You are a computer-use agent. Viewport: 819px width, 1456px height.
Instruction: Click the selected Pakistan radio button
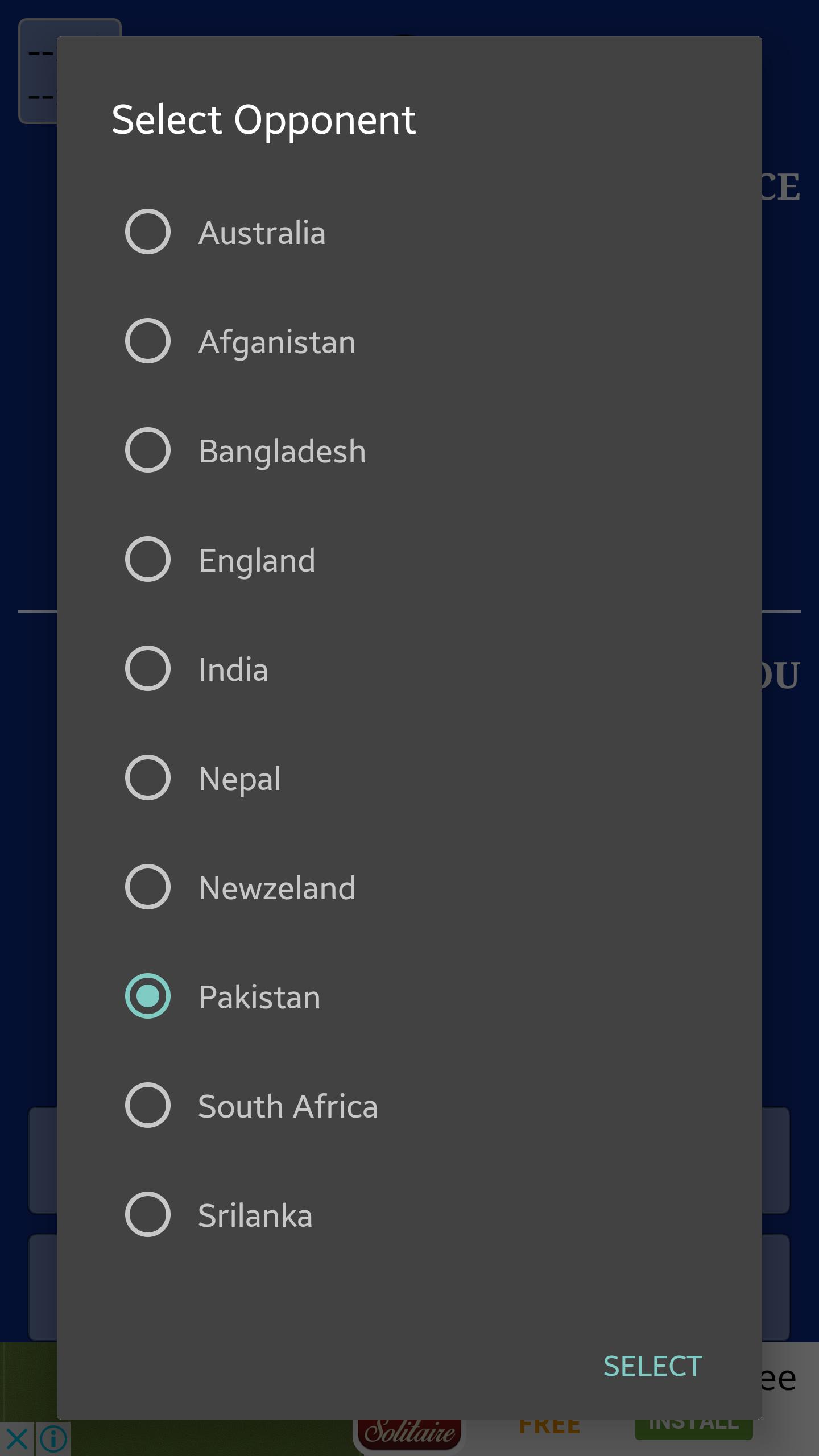148,996
